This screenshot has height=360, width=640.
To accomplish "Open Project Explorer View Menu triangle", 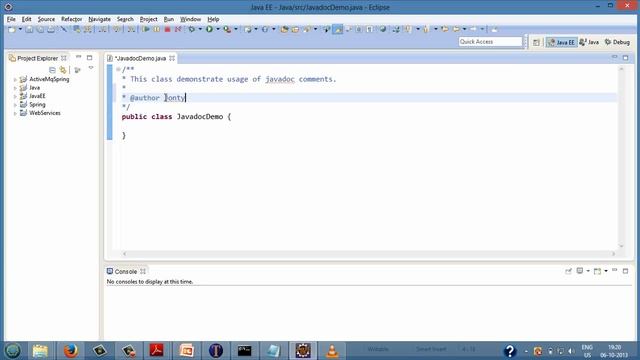I will (91, 68).
